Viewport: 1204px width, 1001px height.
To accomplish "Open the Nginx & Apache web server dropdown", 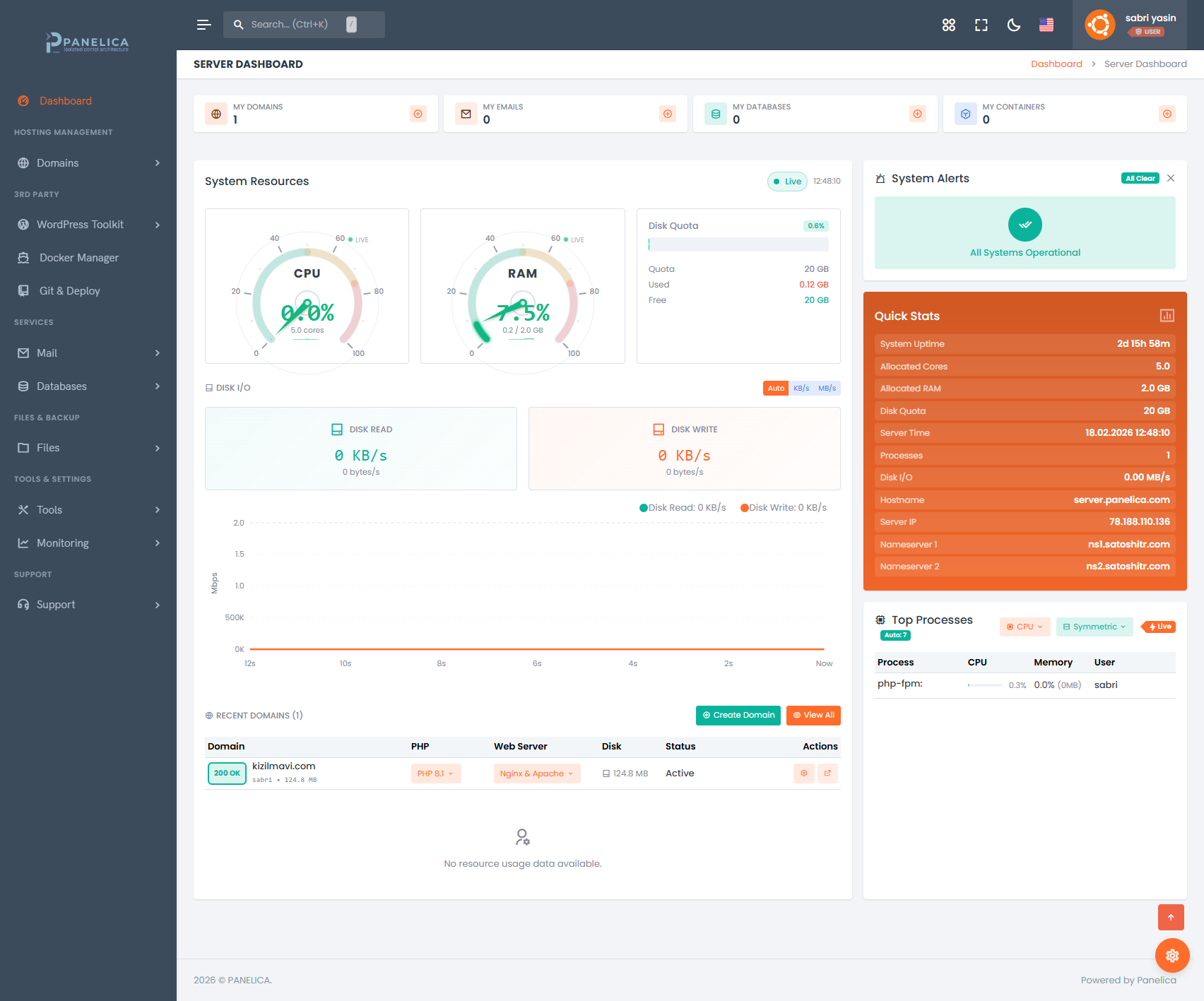I will 536,774.
